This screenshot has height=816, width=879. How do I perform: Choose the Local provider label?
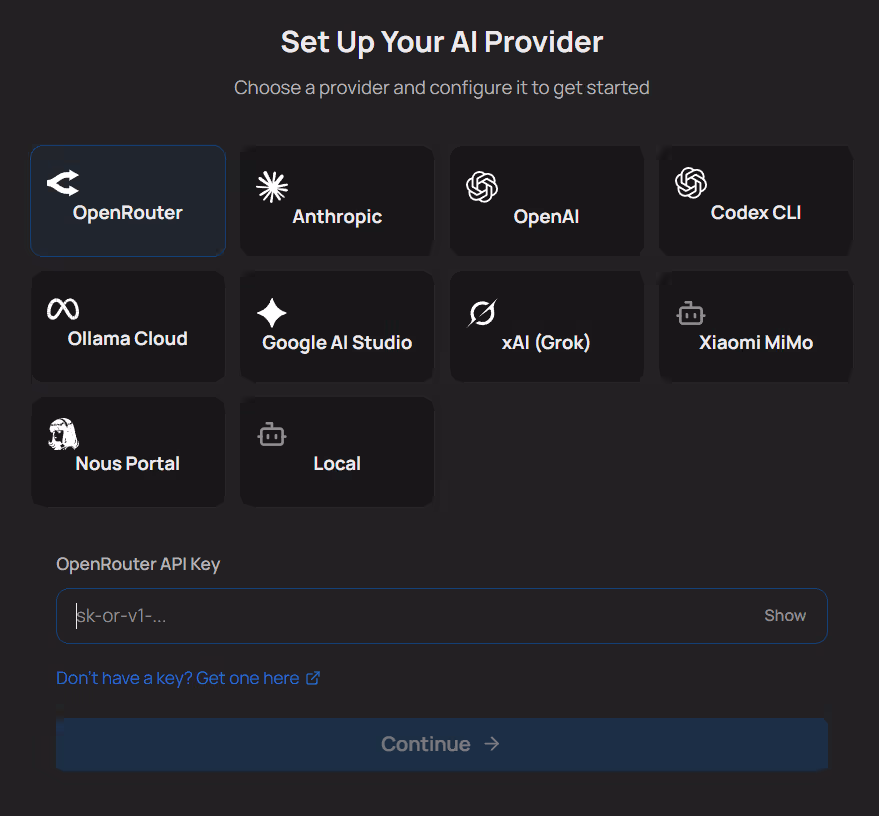coord(337,463)
